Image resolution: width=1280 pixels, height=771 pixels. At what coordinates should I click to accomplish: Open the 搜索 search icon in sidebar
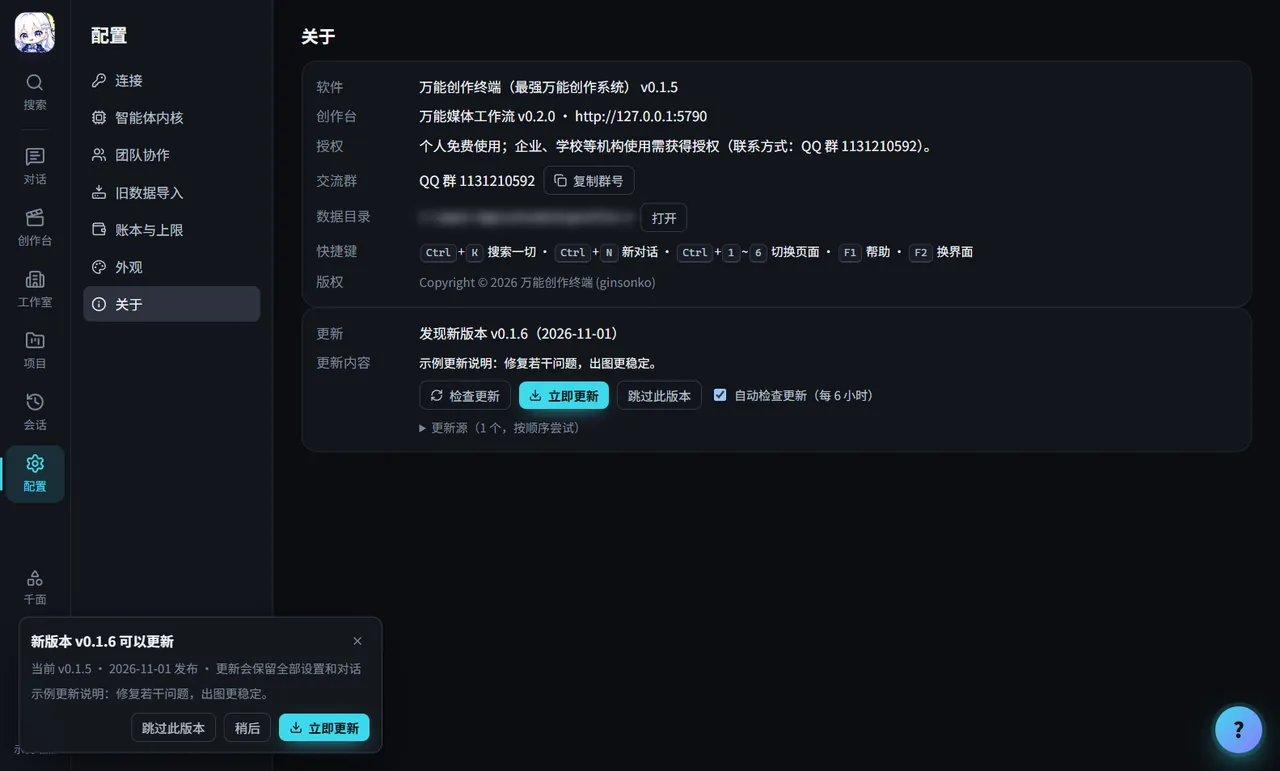pos(35,91)
